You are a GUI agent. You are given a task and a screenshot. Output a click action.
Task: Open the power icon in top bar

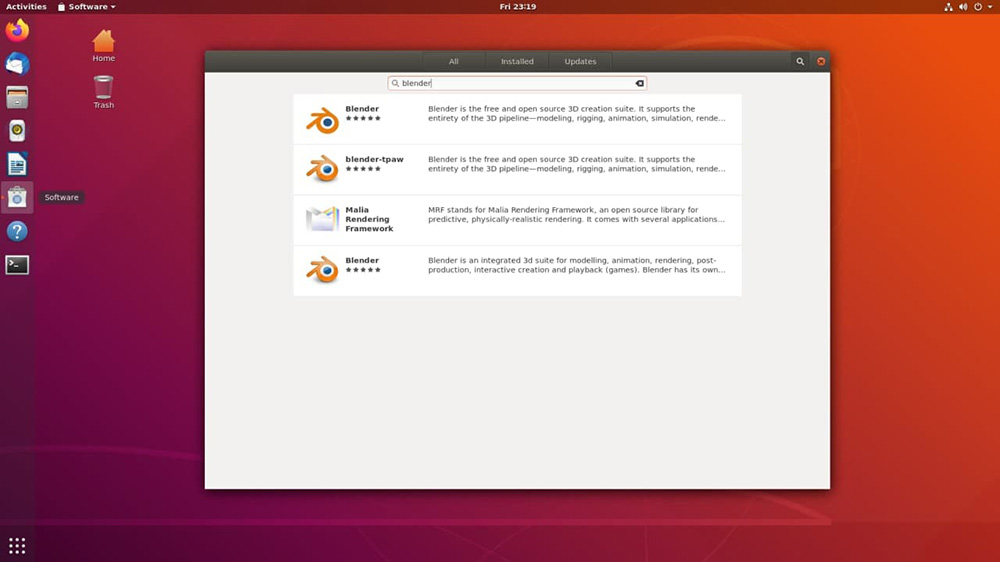[978, 7]
